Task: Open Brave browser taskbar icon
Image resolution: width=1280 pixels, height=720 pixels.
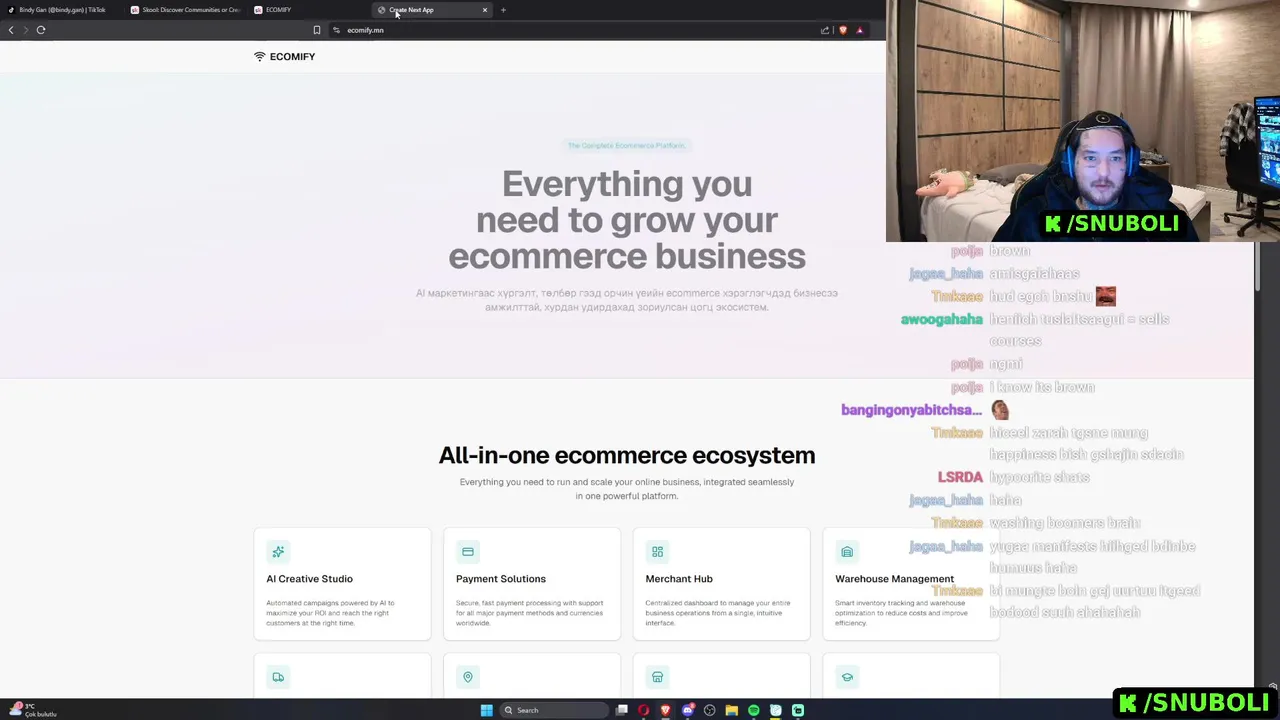Action: coord(666,710)
